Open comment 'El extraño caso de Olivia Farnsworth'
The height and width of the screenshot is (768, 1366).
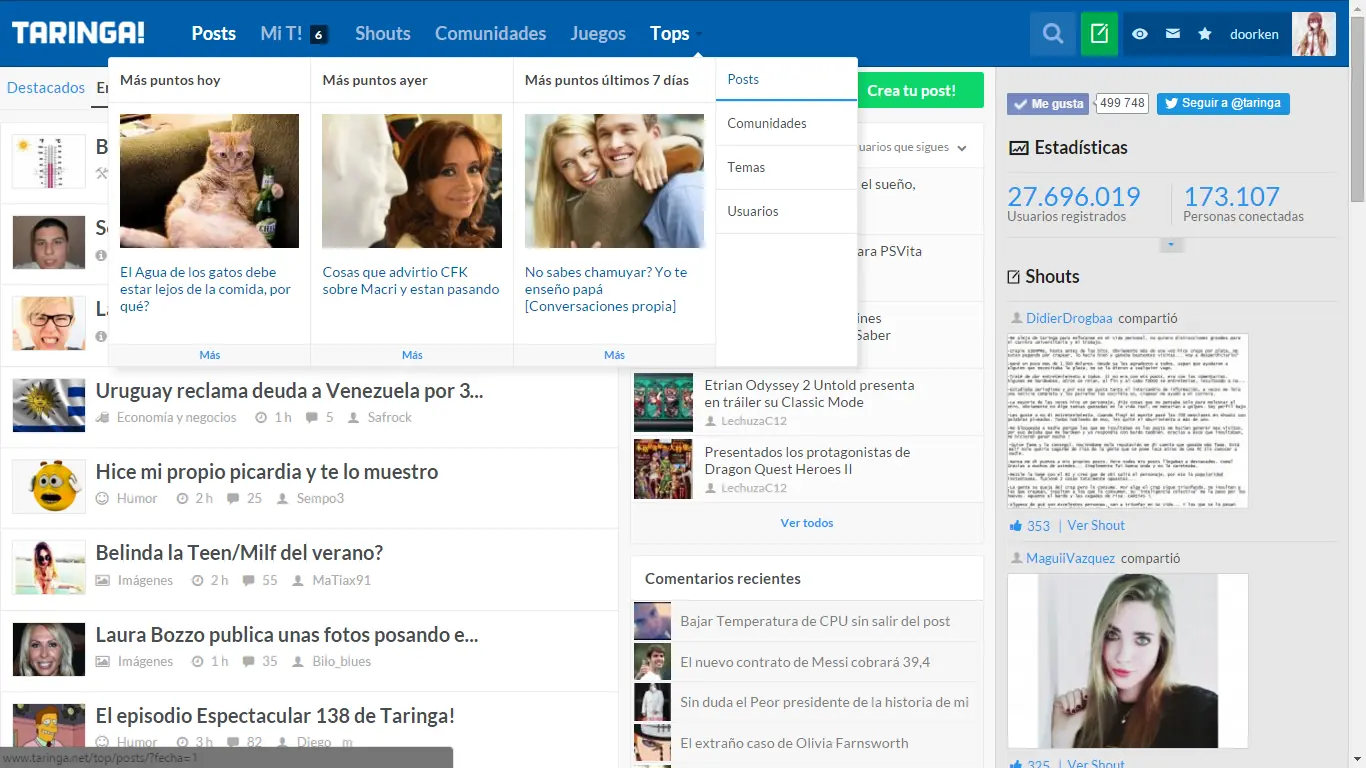point(794,743)
